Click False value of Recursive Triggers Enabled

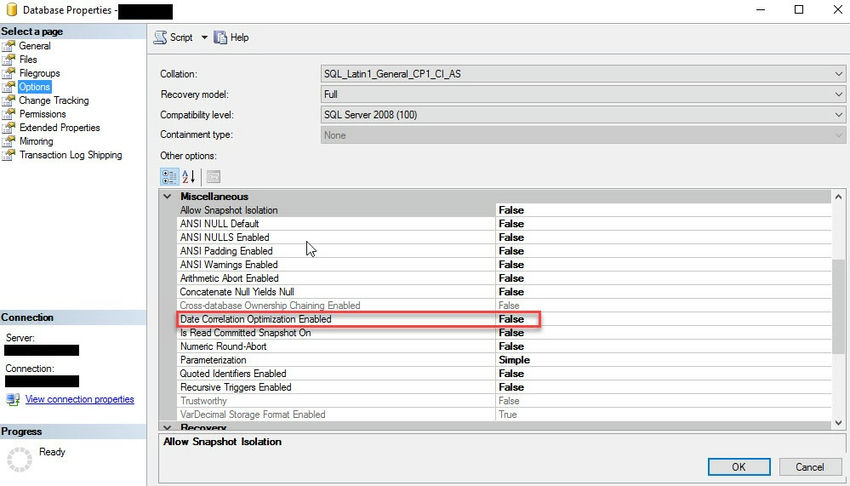[x=511, y=387]
